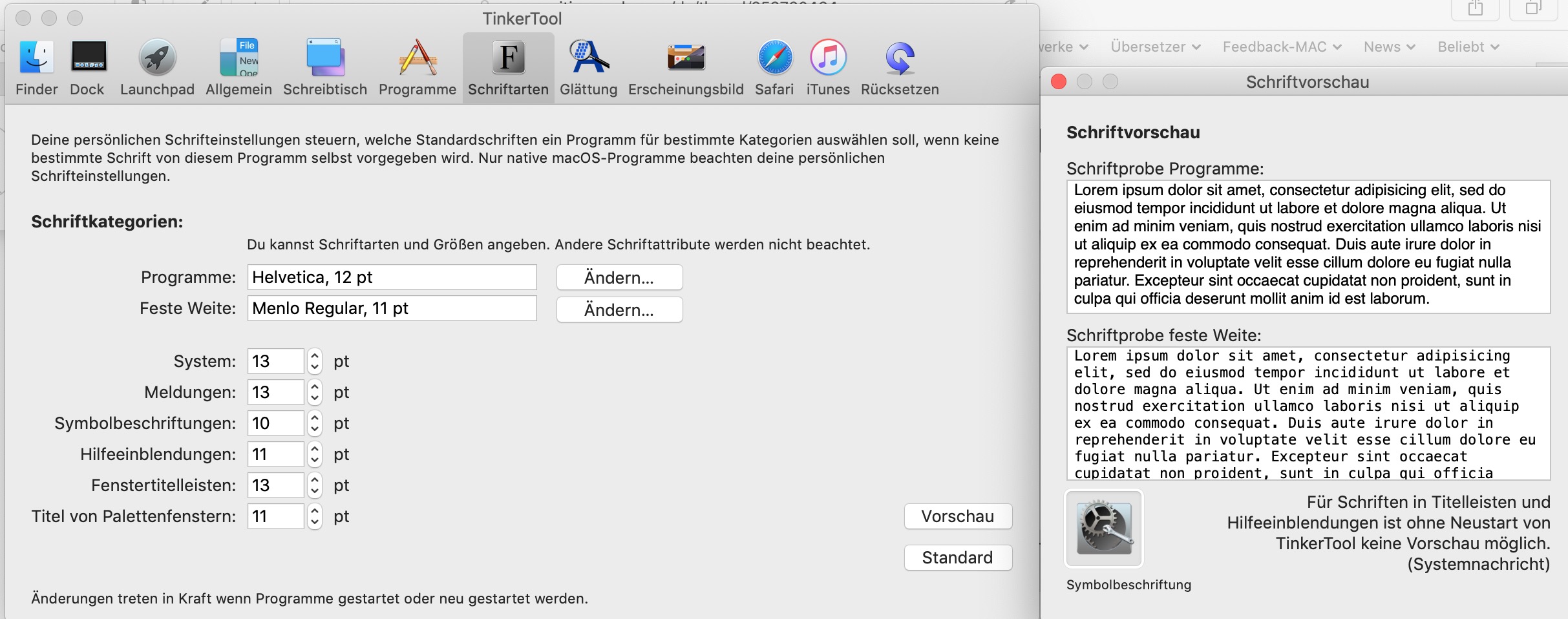Click the Schriftvorschau bold heading
Image resolution: width=1568 pixels, height=619 pixels.
(1133, 132)
